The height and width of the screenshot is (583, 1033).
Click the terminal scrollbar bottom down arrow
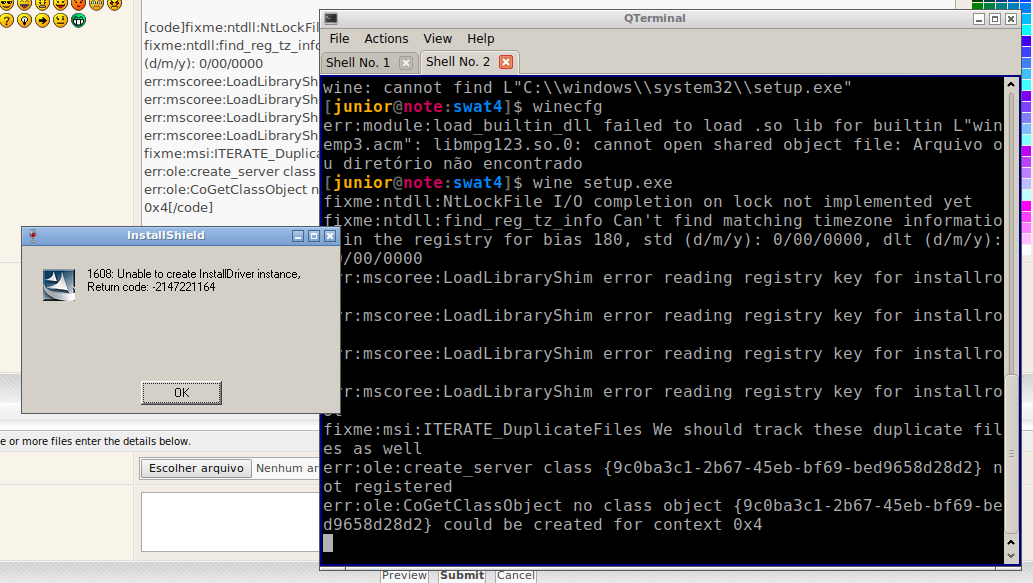click(1011, 555)
